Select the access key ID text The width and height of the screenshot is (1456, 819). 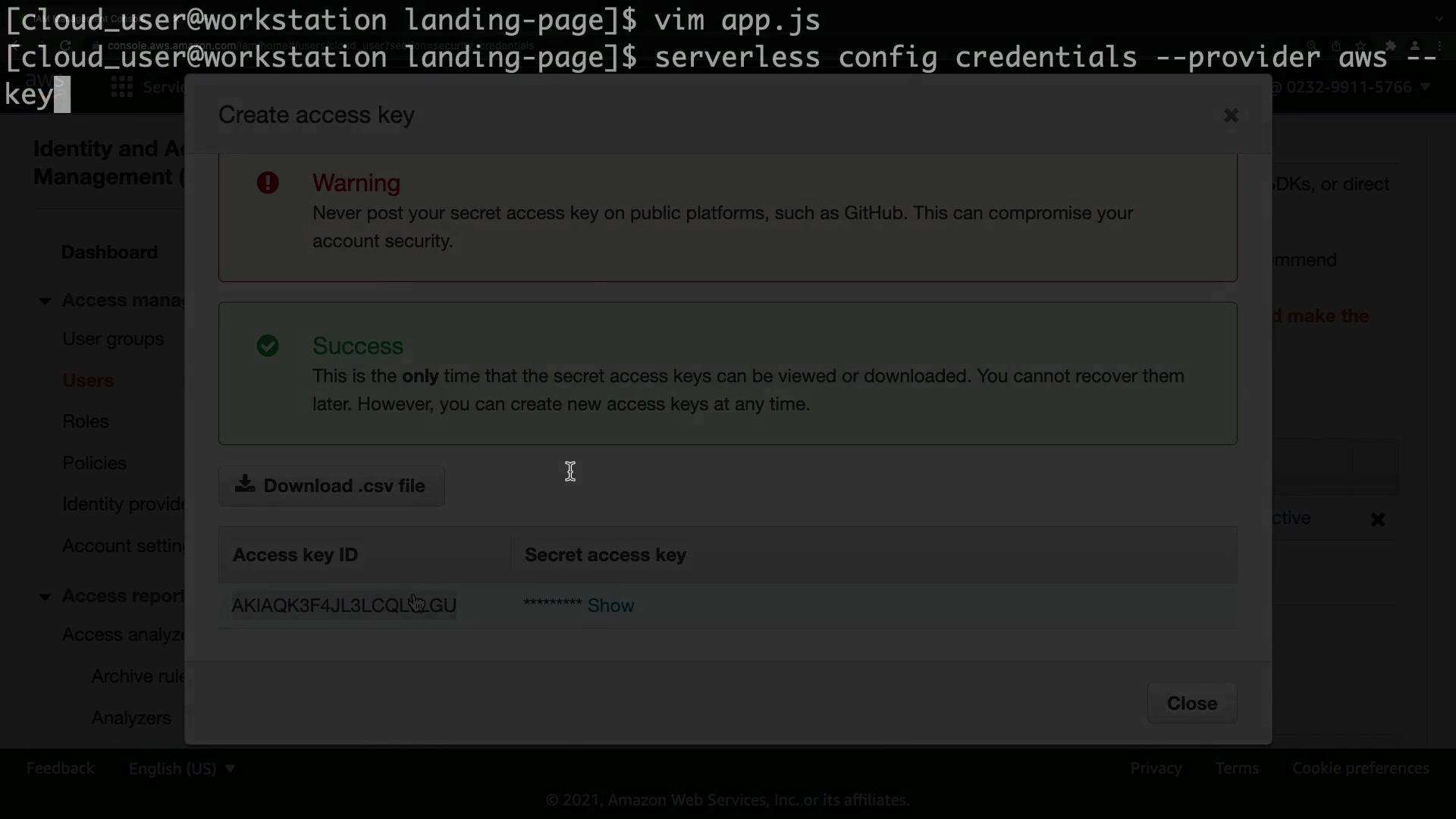pyautogui.click(x=343, y=605)
